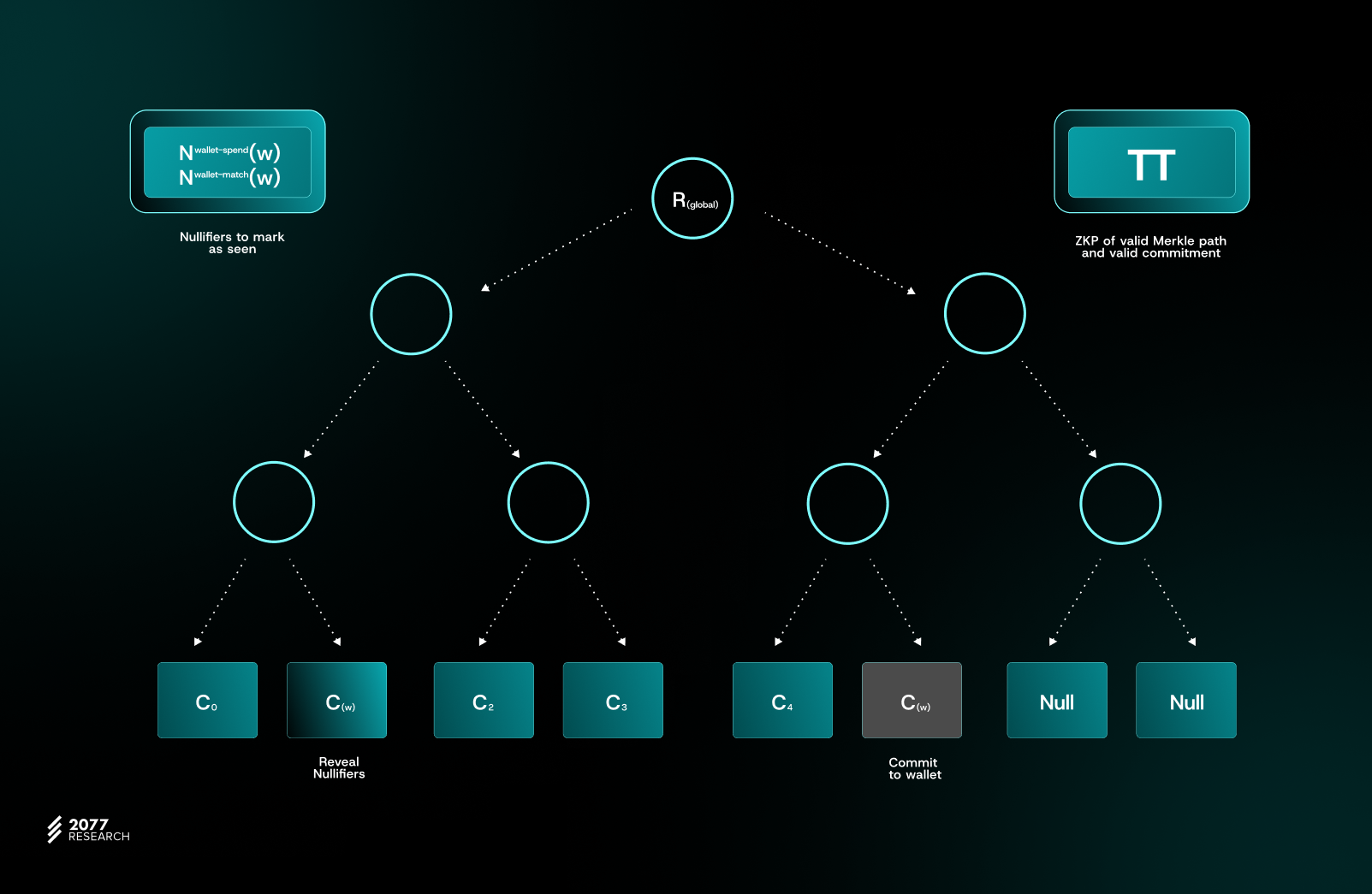Select the pi symbol ZKP proof box
The height and width of the screenshot is (894, 1372).
pyautogui.click(x=1151, y=163)
